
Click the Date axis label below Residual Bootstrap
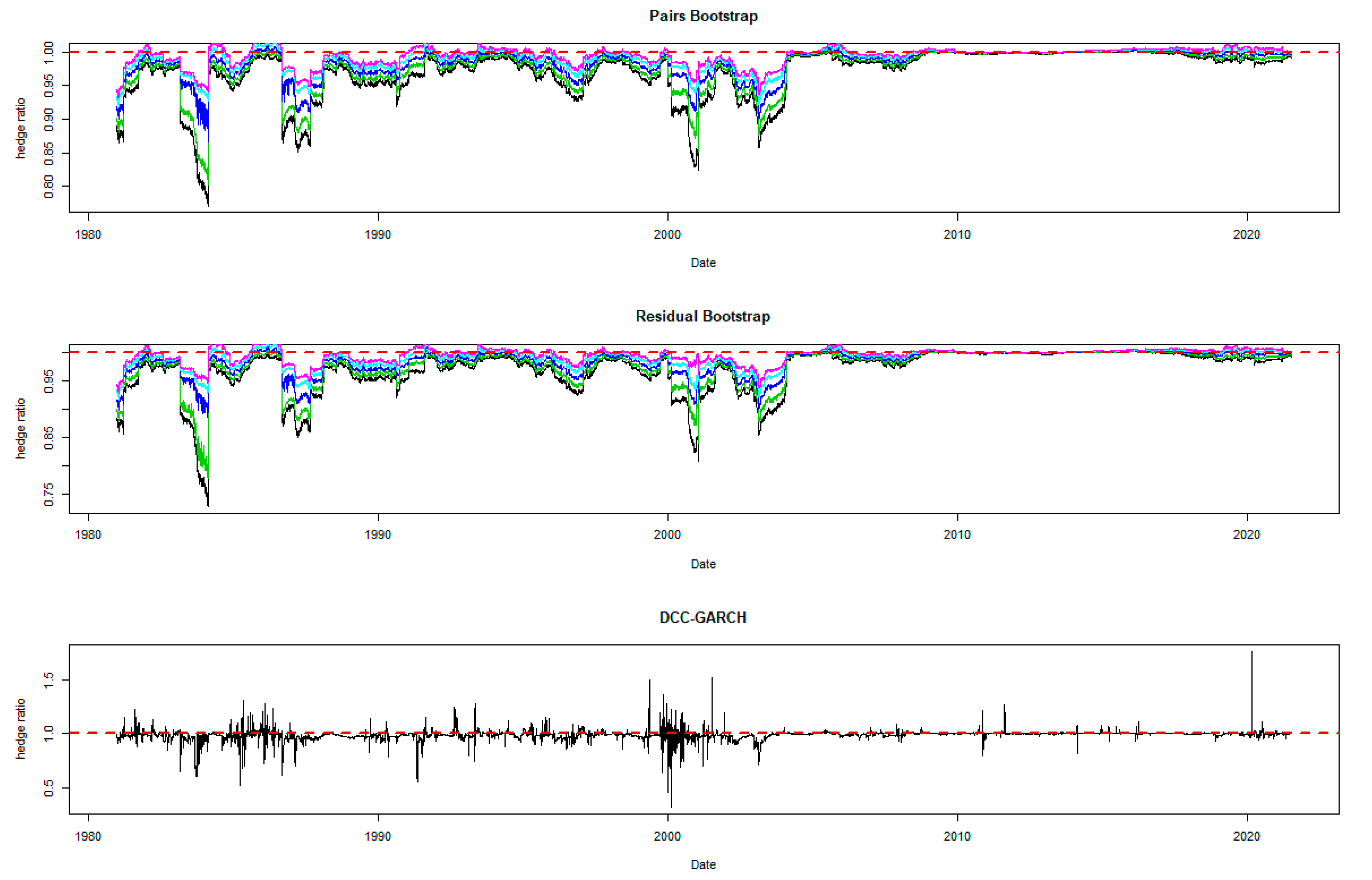pyautogui.click(x=703, y=564)
